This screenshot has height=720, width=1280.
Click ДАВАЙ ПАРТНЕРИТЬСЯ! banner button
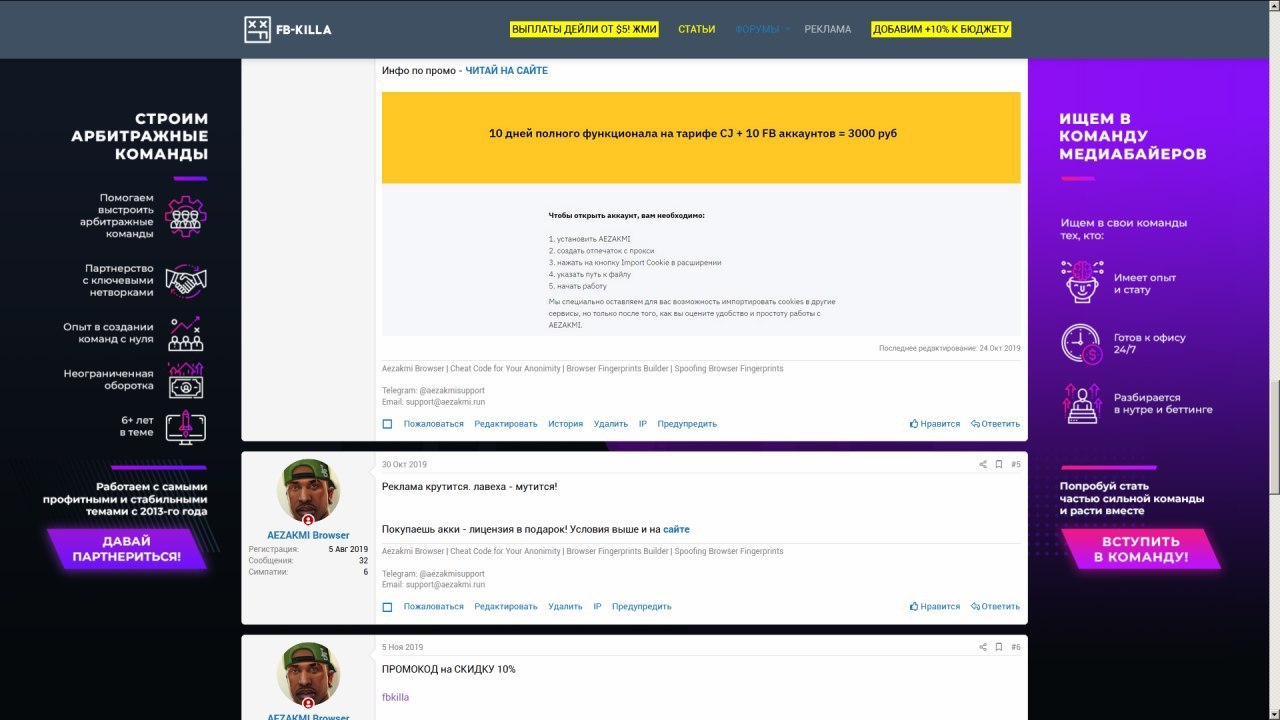(126, 549)
